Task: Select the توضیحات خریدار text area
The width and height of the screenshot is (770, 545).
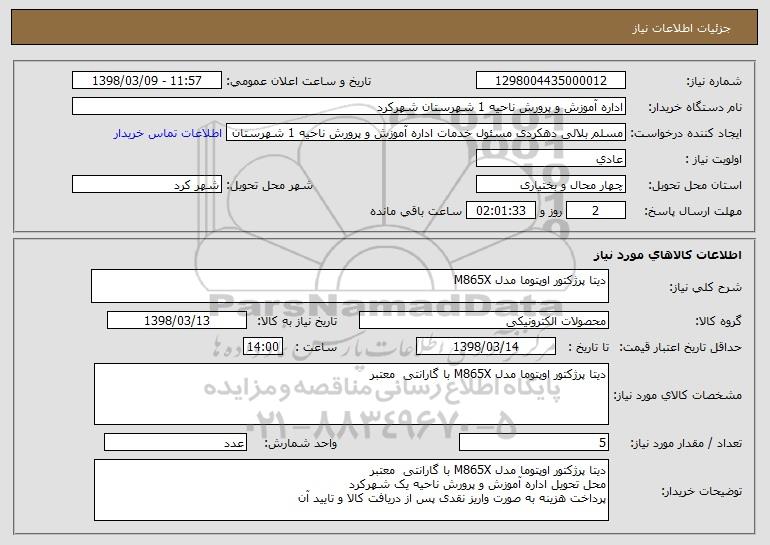Action: (x=351, y=490)
